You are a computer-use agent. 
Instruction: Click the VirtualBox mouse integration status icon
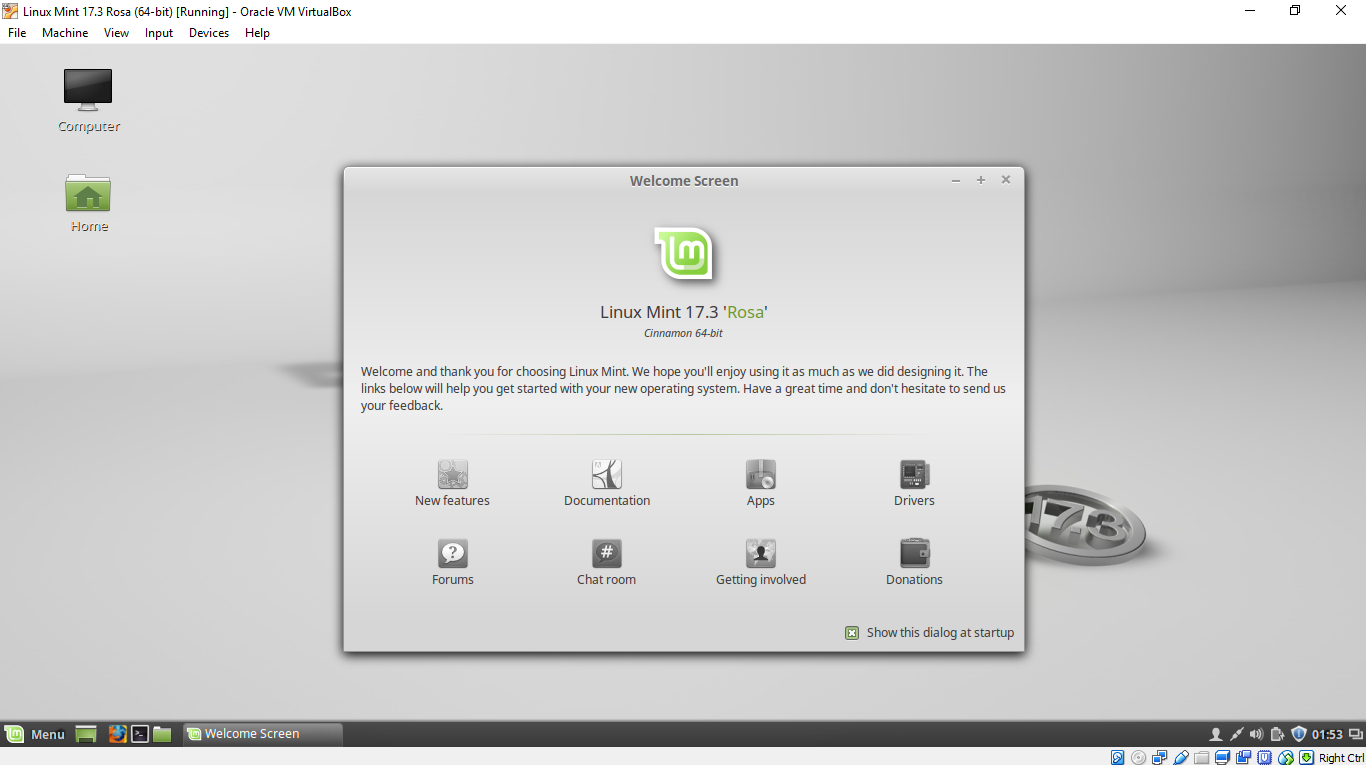1286,757
